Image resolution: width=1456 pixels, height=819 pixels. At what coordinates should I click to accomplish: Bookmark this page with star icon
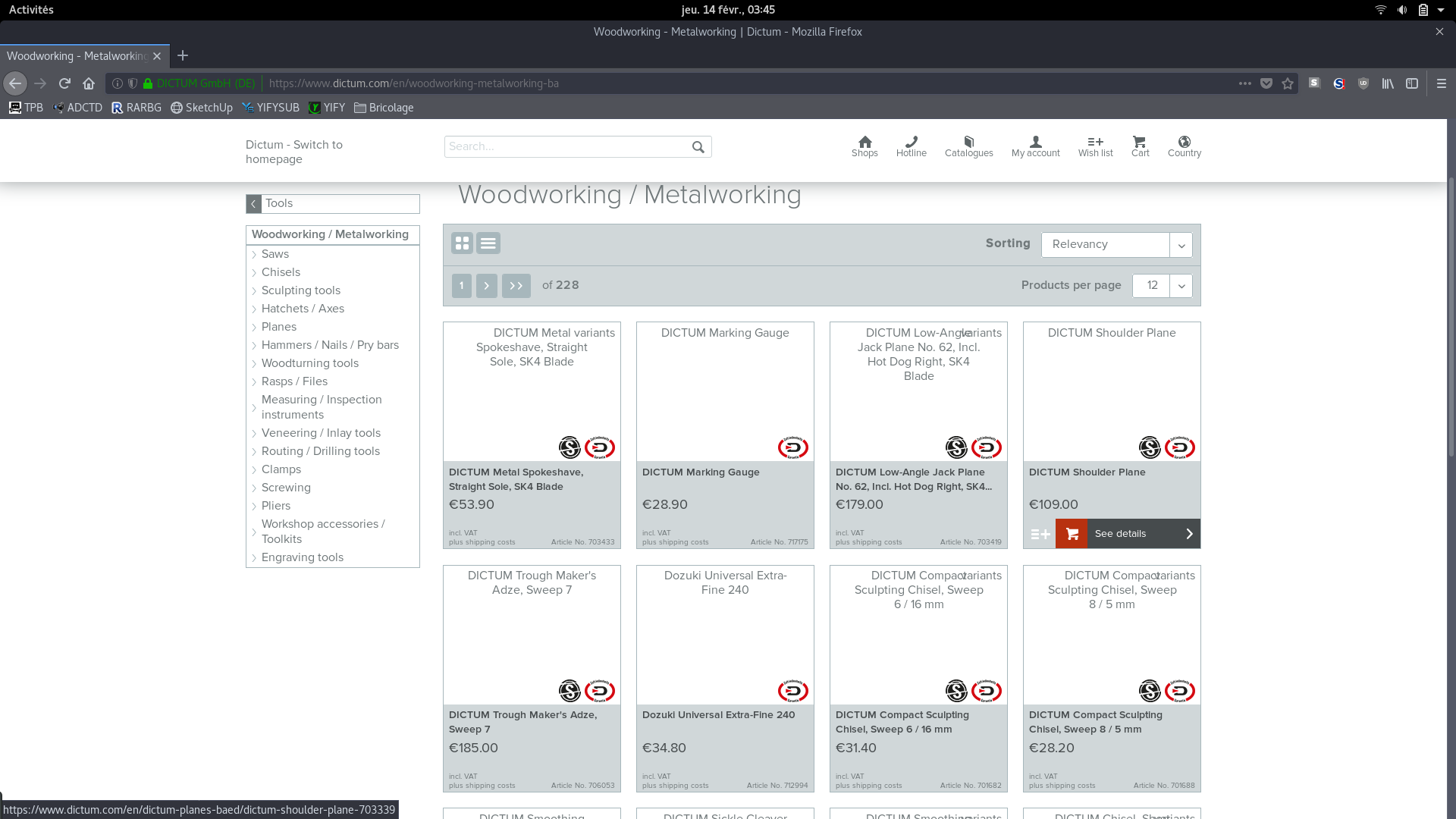pyautogui.click(x=1288, y=83)
